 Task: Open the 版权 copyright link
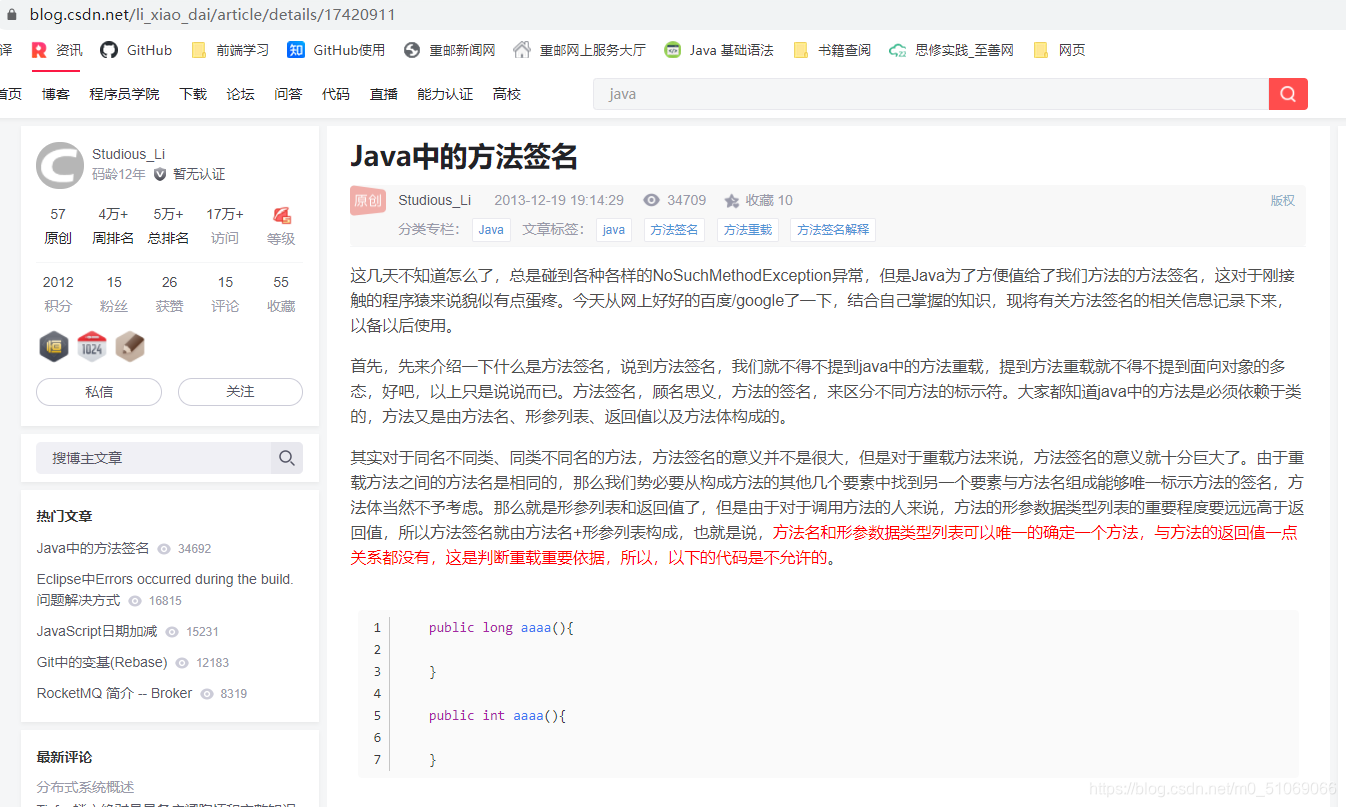1283,200
